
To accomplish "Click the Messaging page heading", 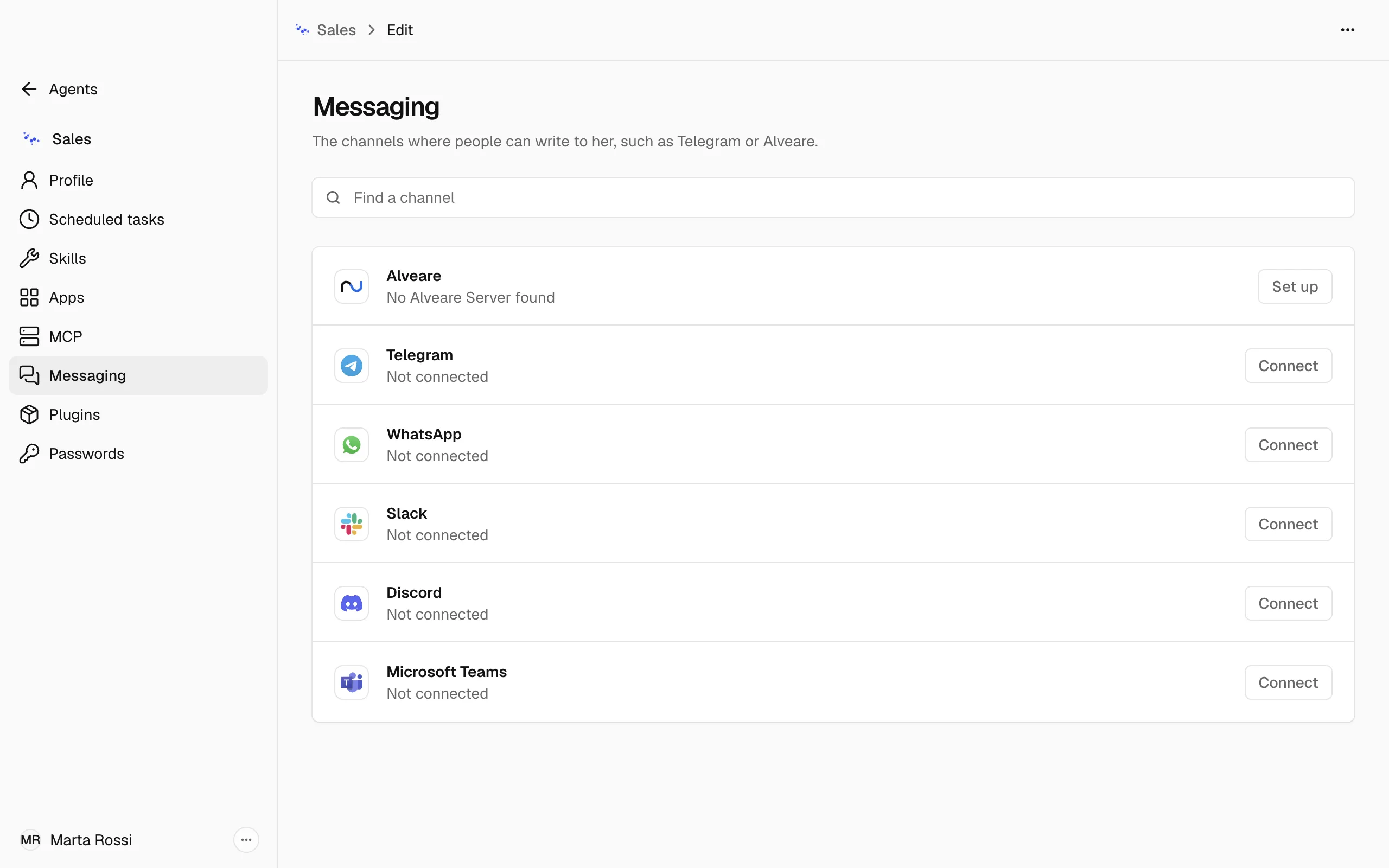I will point(376,107).
